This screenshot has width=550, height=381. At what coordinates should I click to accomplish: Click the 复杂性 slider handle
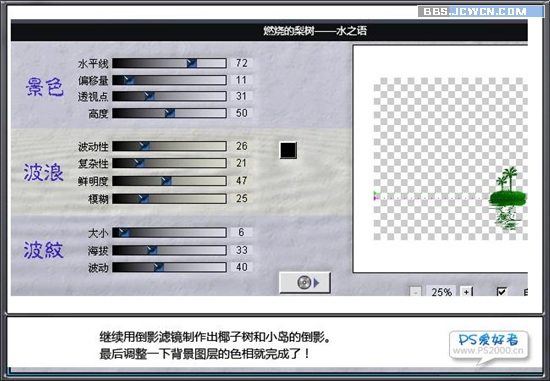click(140, 163)
